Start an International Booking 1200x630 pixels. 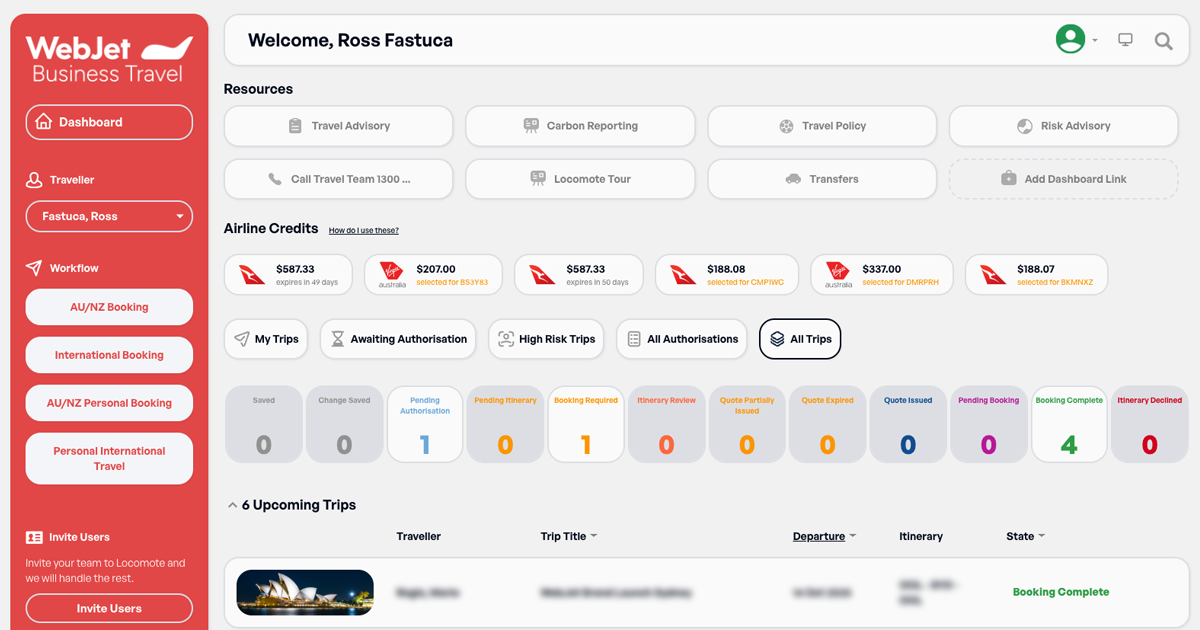pos(109,355)
